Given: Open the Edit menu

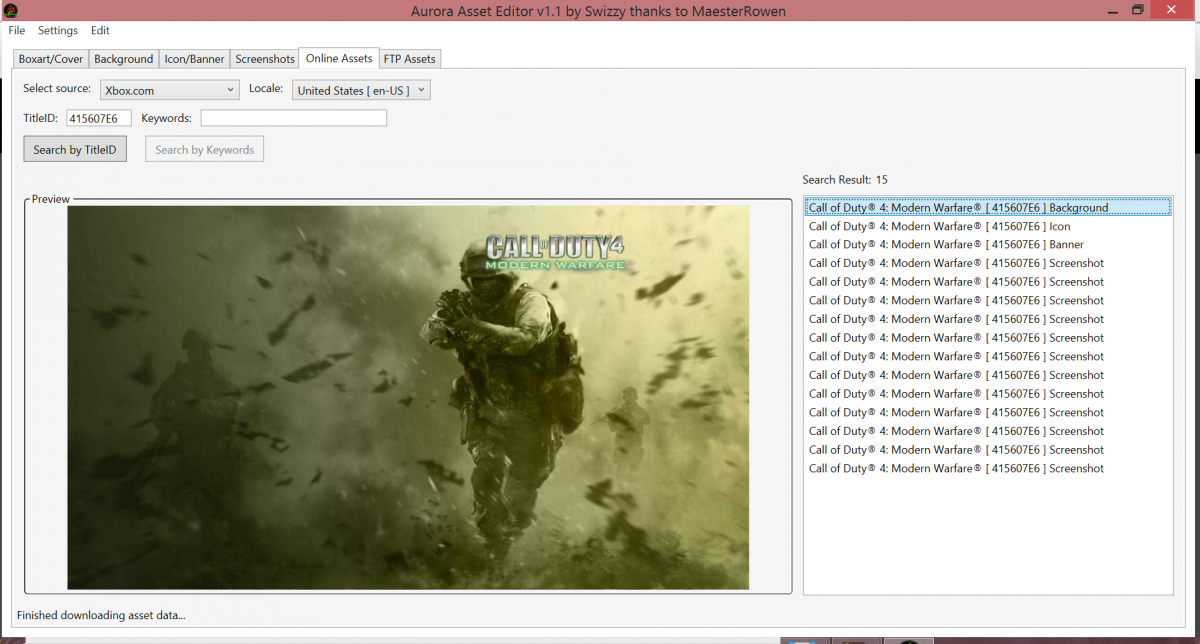Looking at the screenshot, I should 100,31.
